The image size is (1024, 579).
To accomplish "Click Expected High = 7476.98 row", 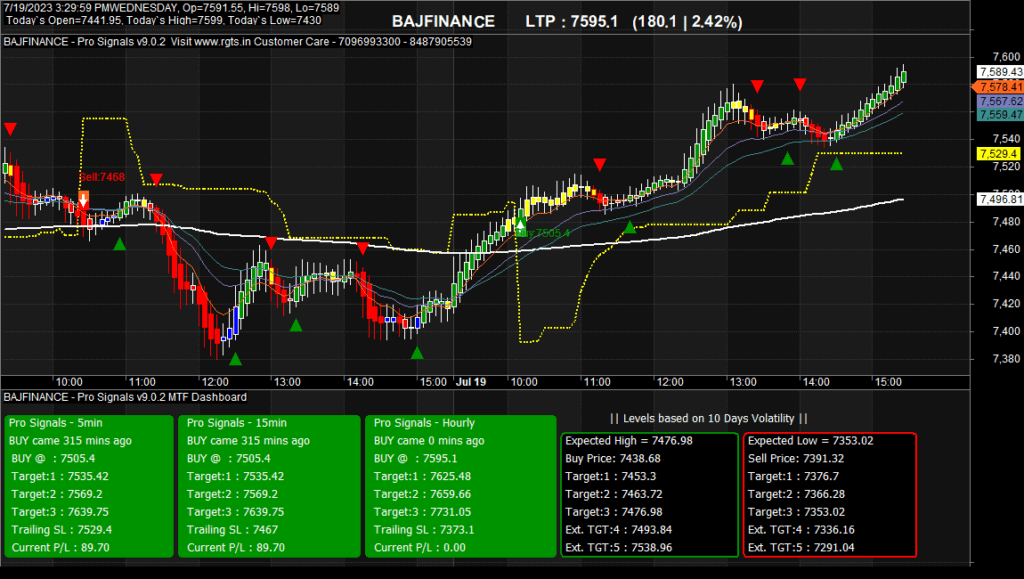I will point(629,441).
